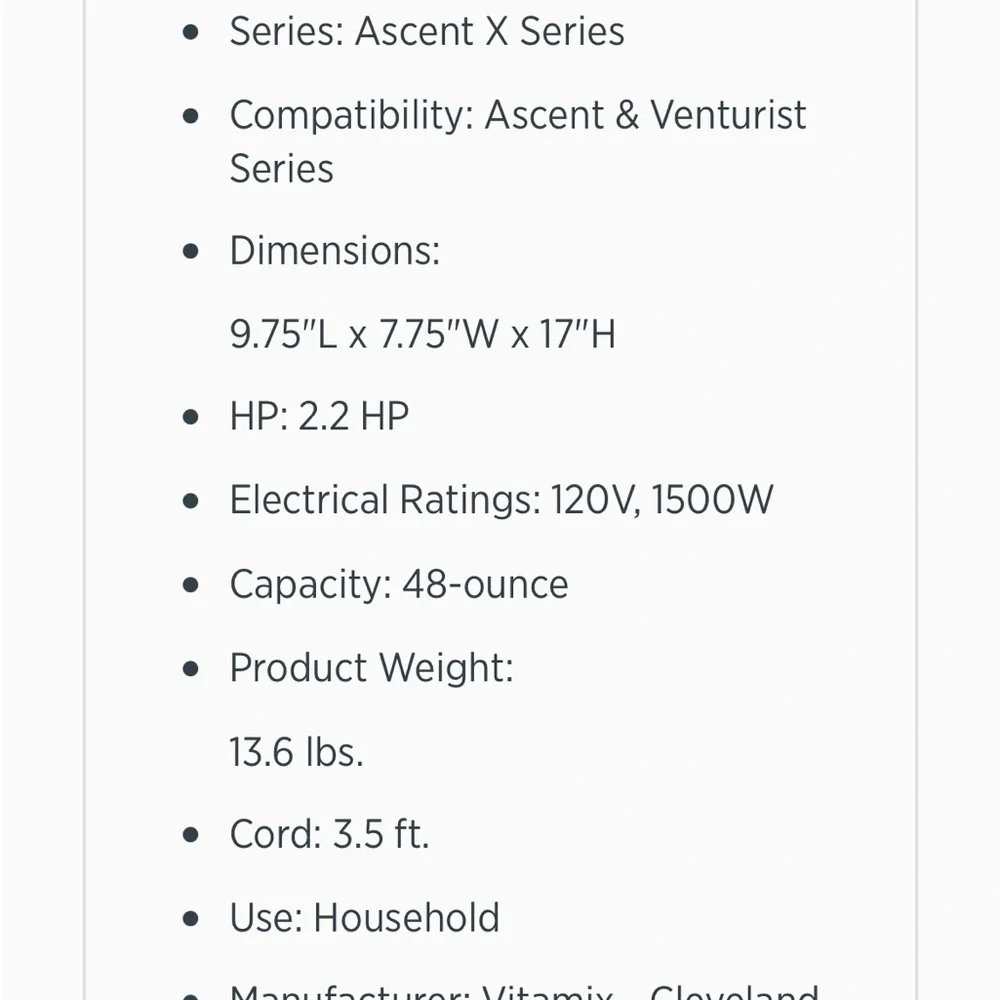Select the 9.75"L x 7.75"W x 17"H value
This screenshot has height=1000, width=1000.
(x=422, y=334)
